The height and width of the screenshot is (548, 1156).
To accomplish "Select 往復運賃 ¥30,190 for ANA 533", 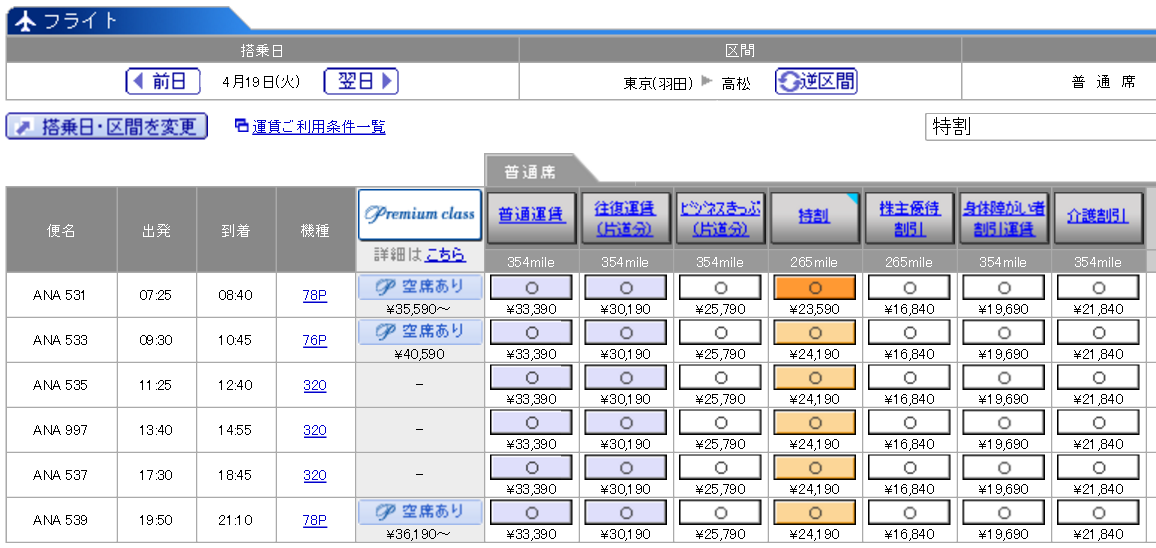I will coord(626,333).
